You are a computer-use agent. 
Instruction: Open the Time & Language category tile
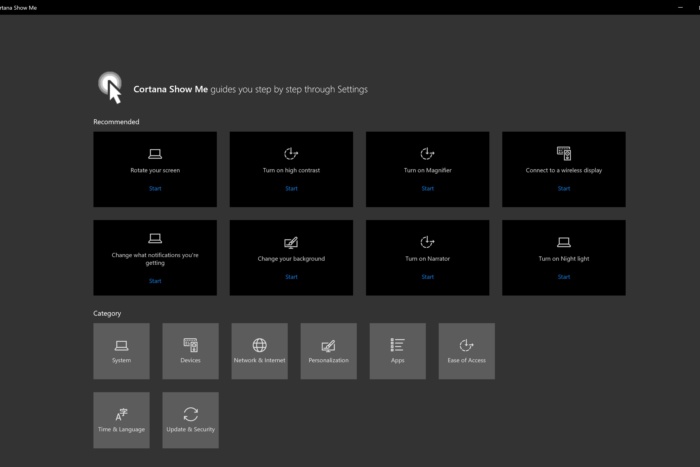click(x=121, y=420)
